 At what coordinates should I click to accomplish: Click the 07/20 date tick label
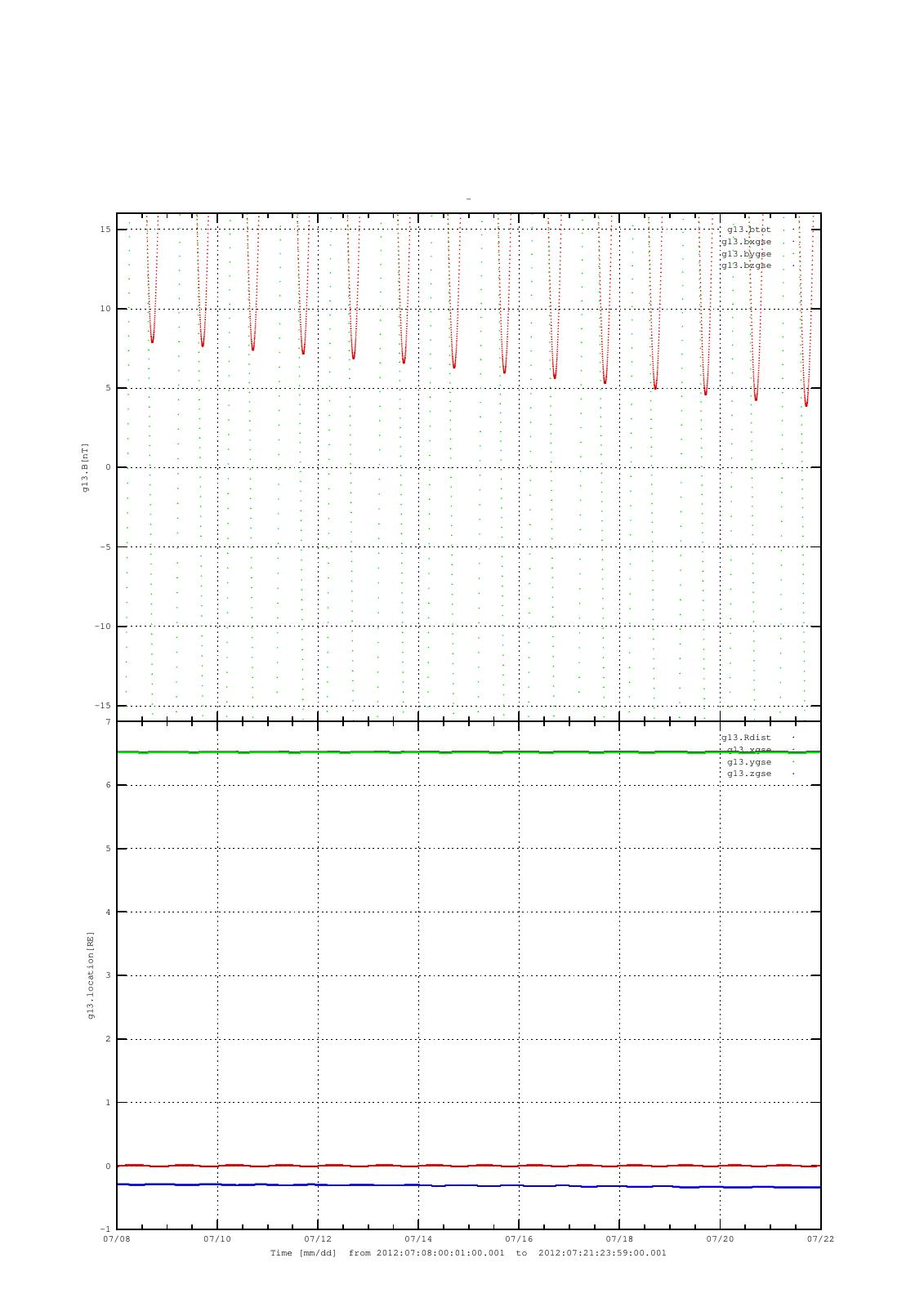(720, 1239)
